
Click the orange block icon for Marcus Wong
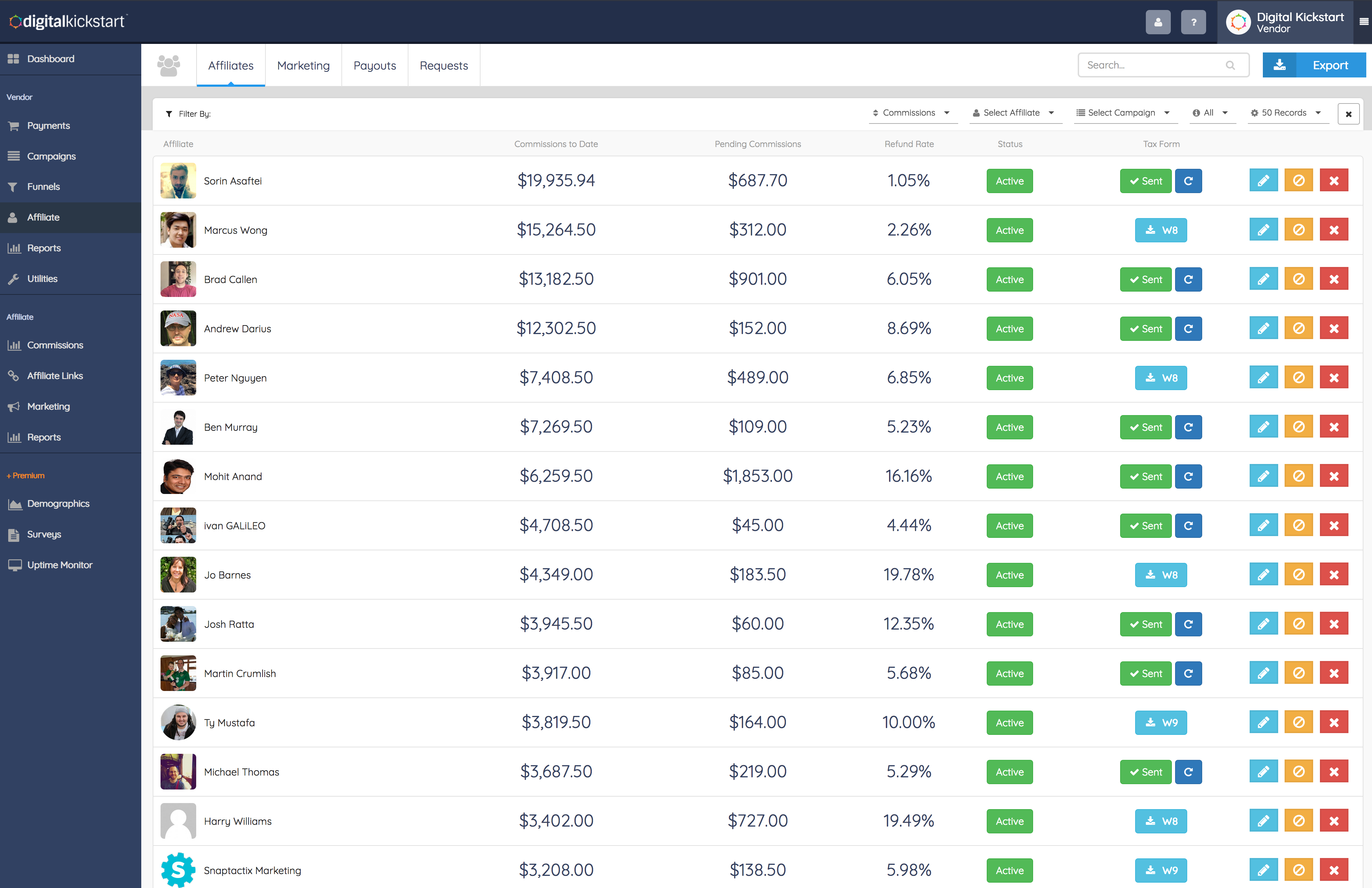click(x=1298, y=230)
